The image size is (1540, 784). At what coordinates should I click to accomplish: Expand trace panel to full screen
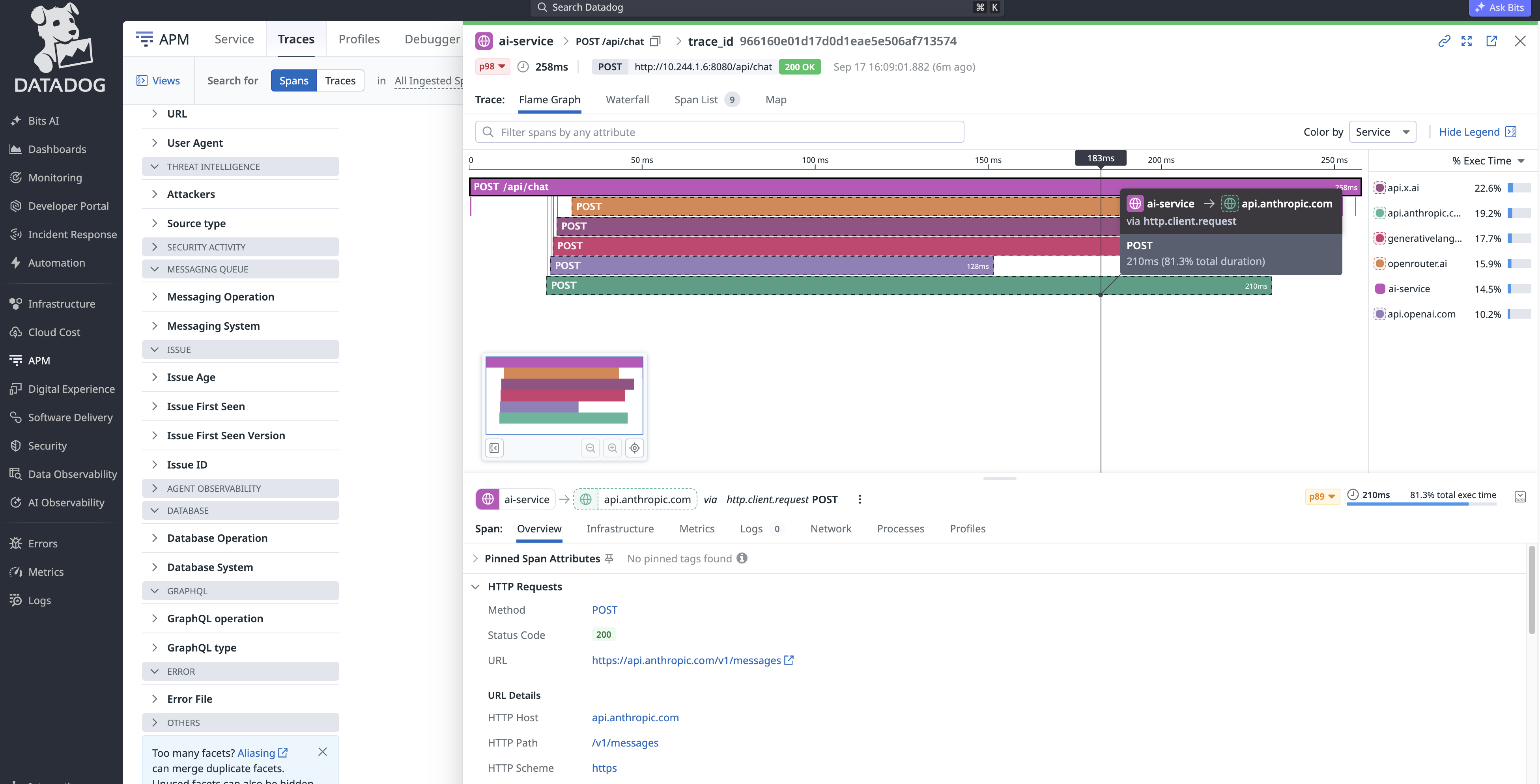point(1467,41)
